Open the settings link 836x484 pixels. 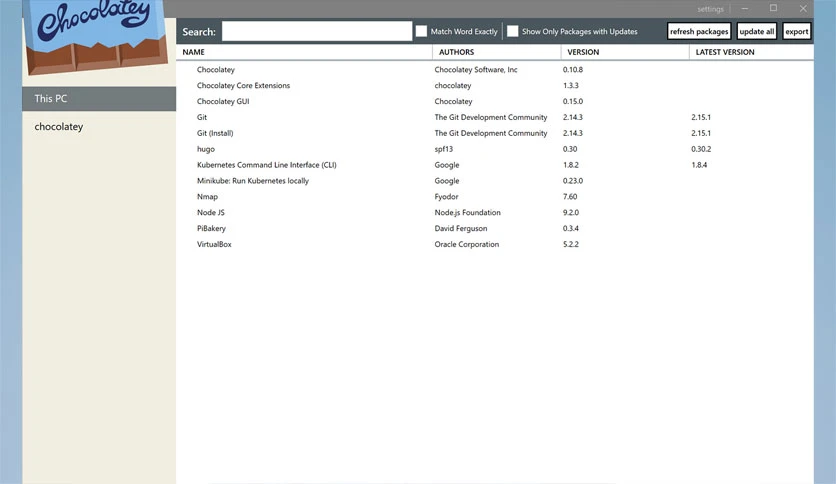tap(710, 9)
